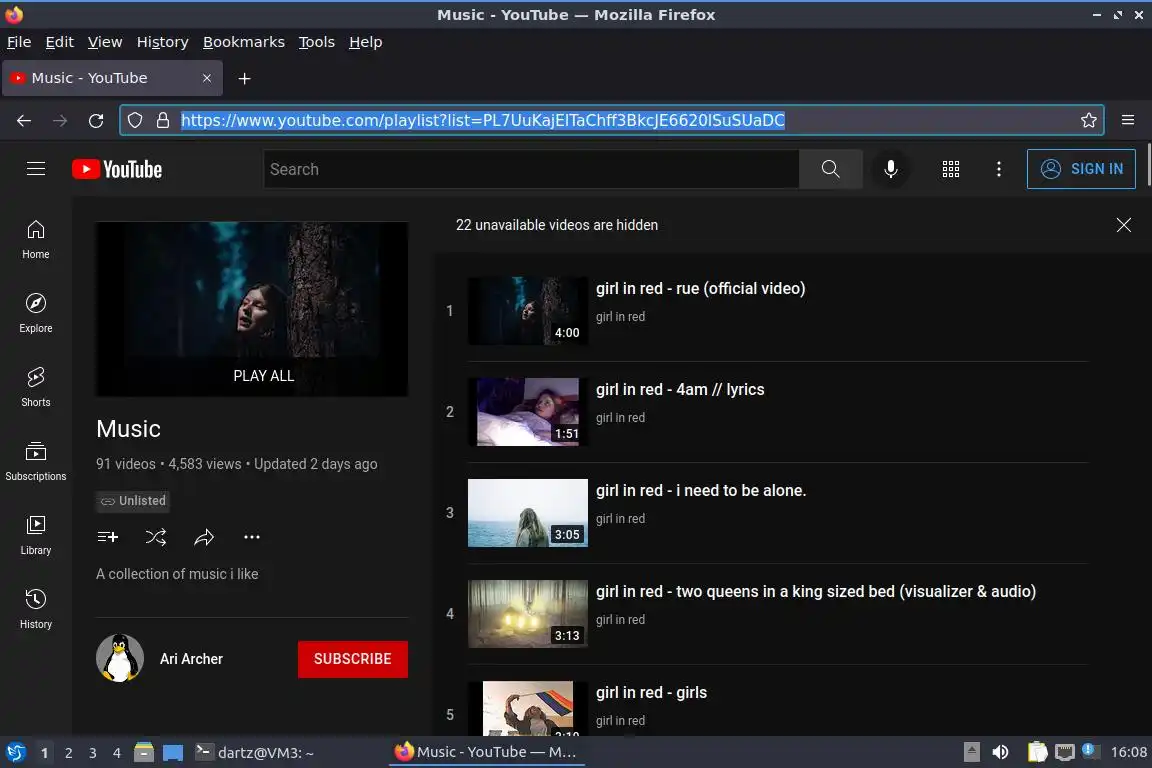Bookmark this page with the star icon
Viewport: 1152px width, 768px height.
tap(1088, 121)
